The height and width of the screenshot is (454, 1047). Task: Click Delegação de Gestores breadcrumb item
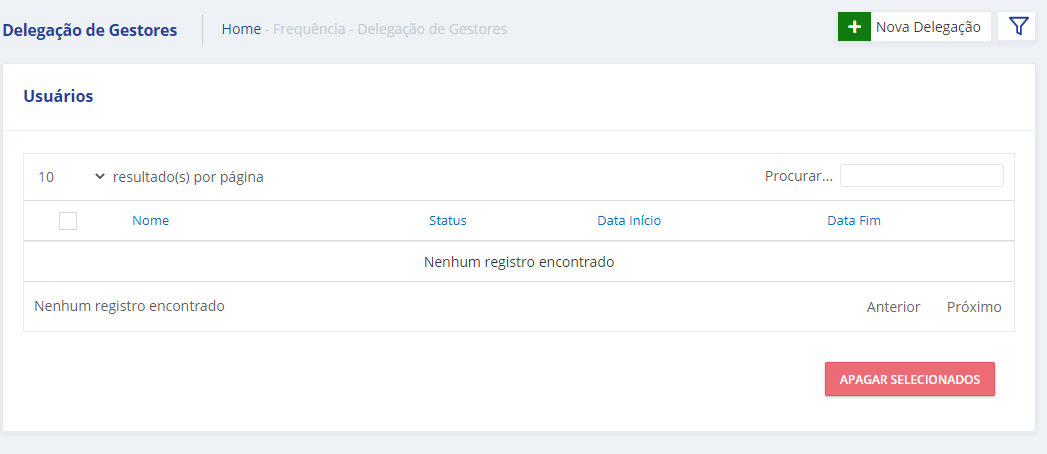point(432,29)
